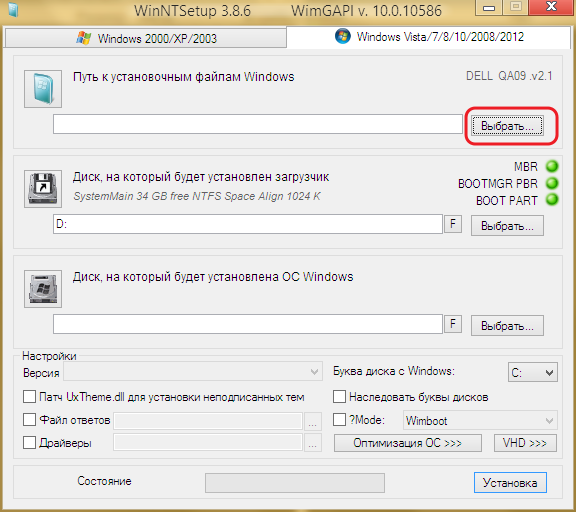Image resolution: width=576 pixels, height=512 pixels.
Task: Click the installation files path field
Action: [x=258, y=124]
